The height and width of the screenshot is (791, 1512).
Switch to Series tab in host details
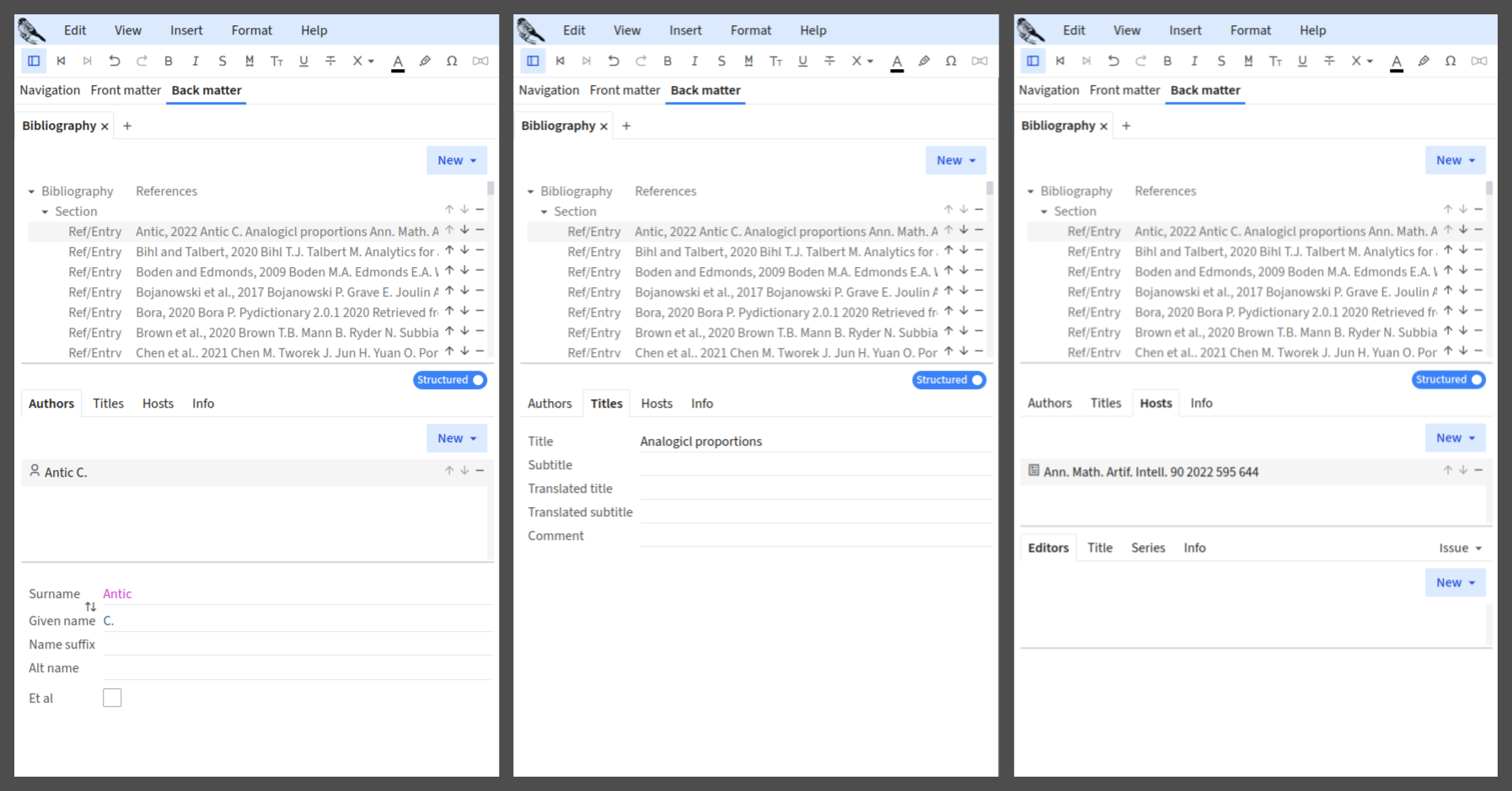(x=1148, y=548)
